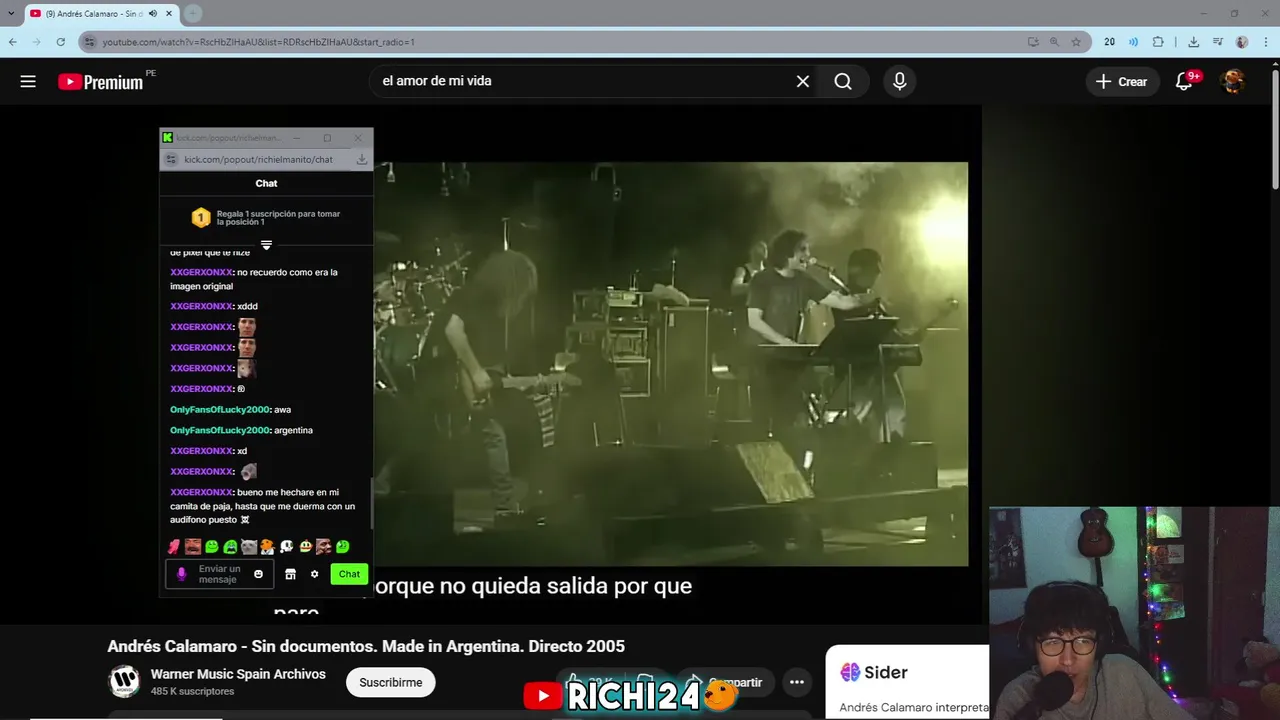Clear the search text with the X
The height and width of the screenshot is (720, 1280).
[802, 82]
